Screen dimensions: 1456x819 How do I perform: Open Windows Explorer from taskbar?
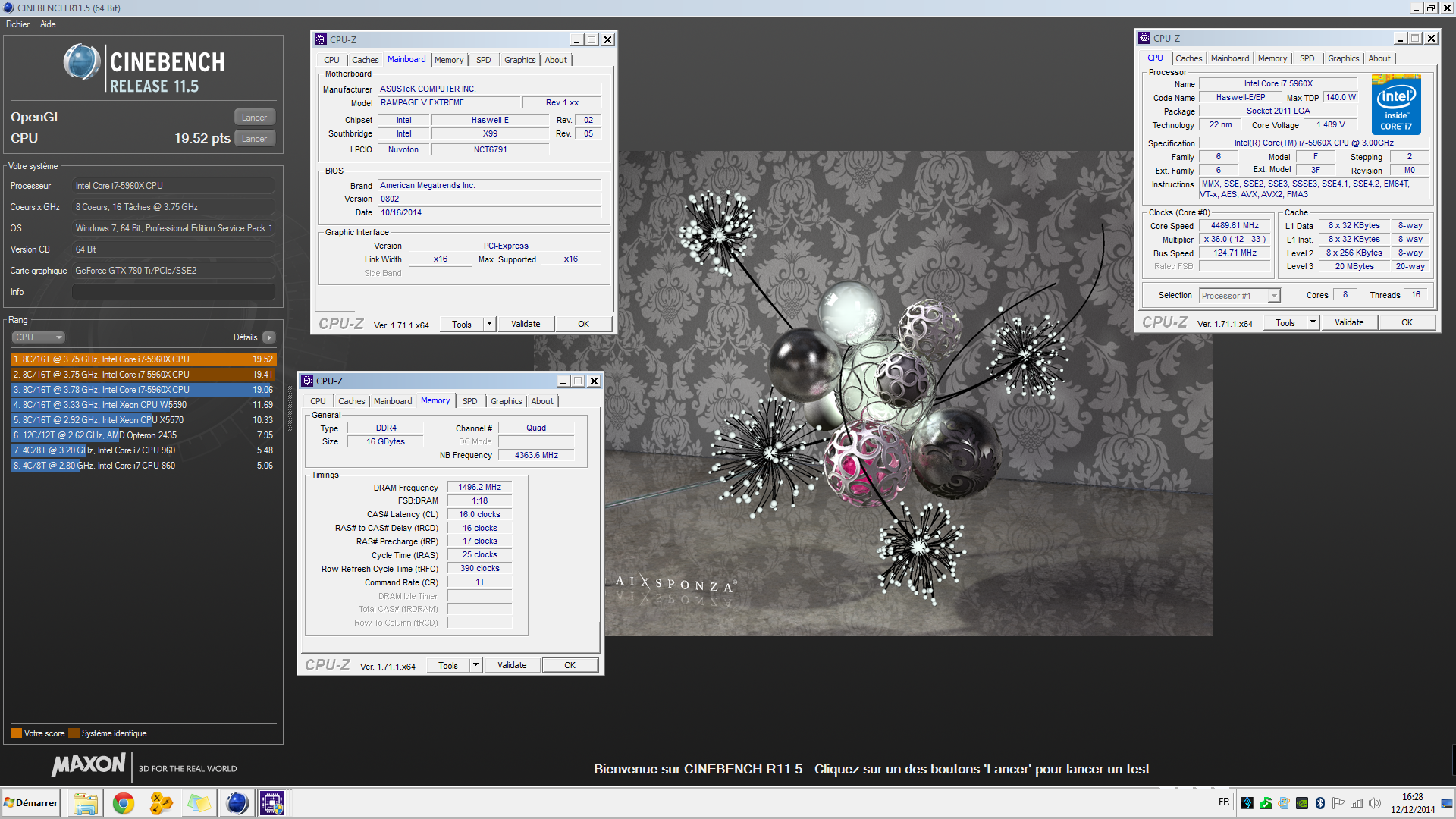(x=85, y=803)
